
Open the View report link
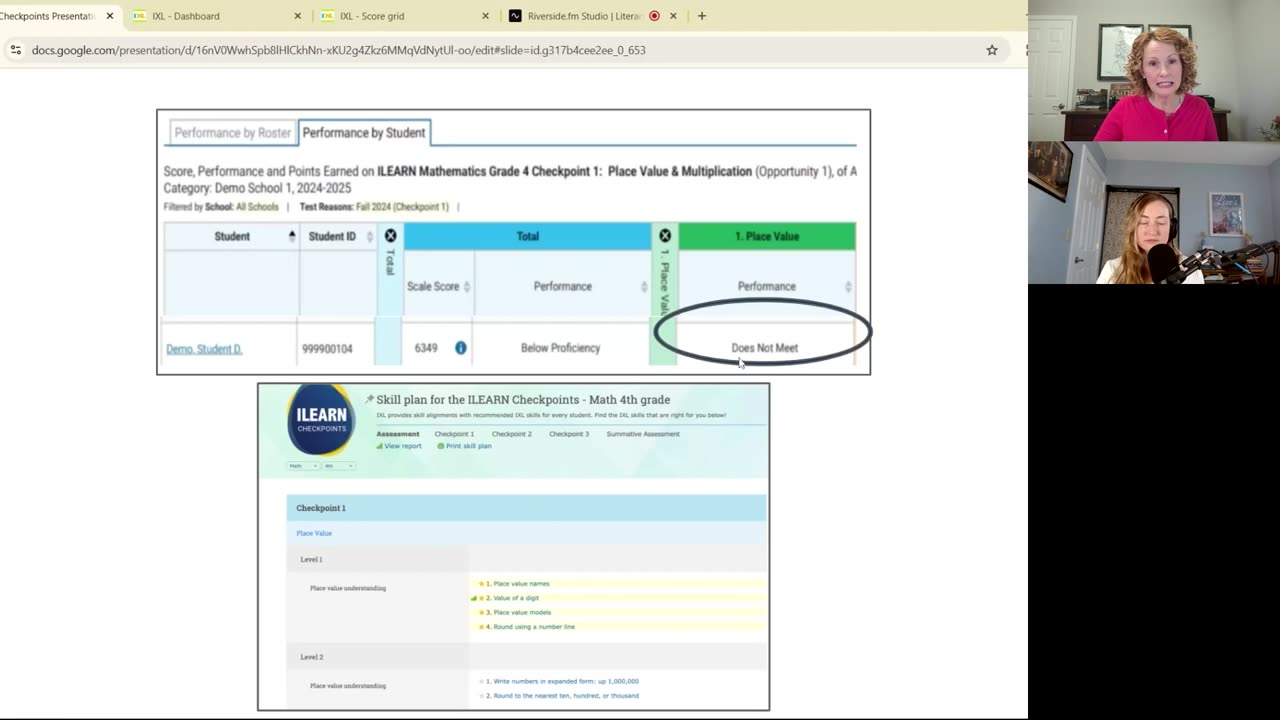click(x=399, y=446)
